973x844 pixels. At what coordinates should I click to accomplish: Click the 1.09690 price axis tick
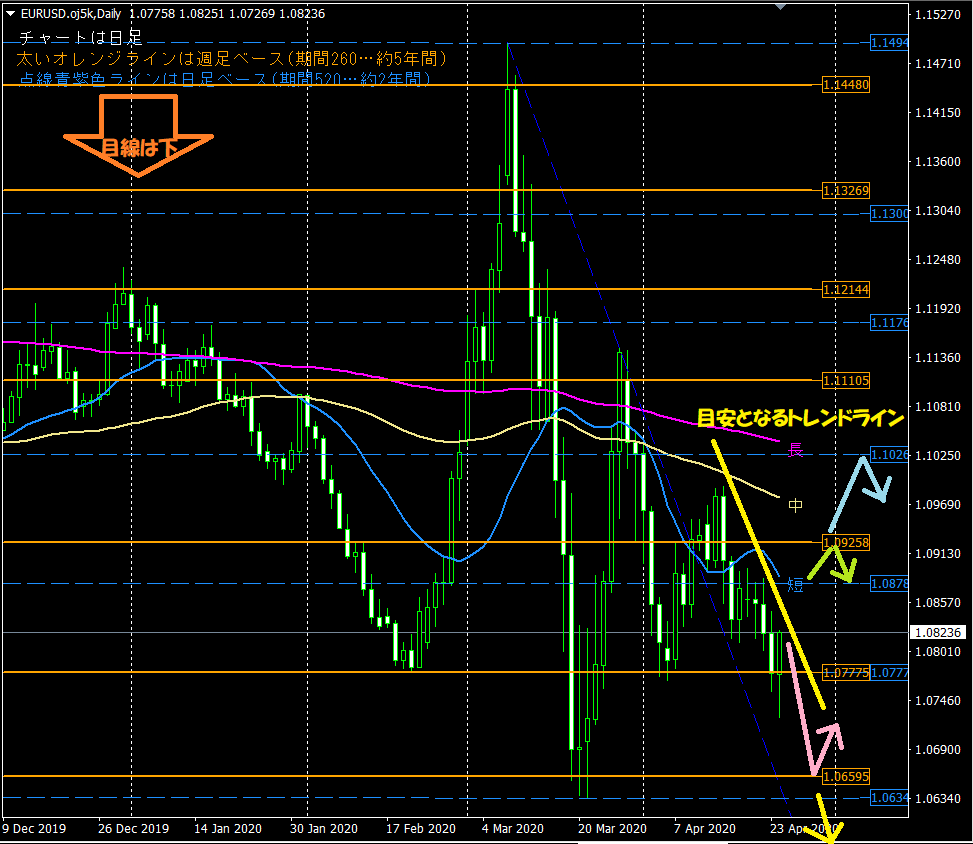tap(938, 505)
